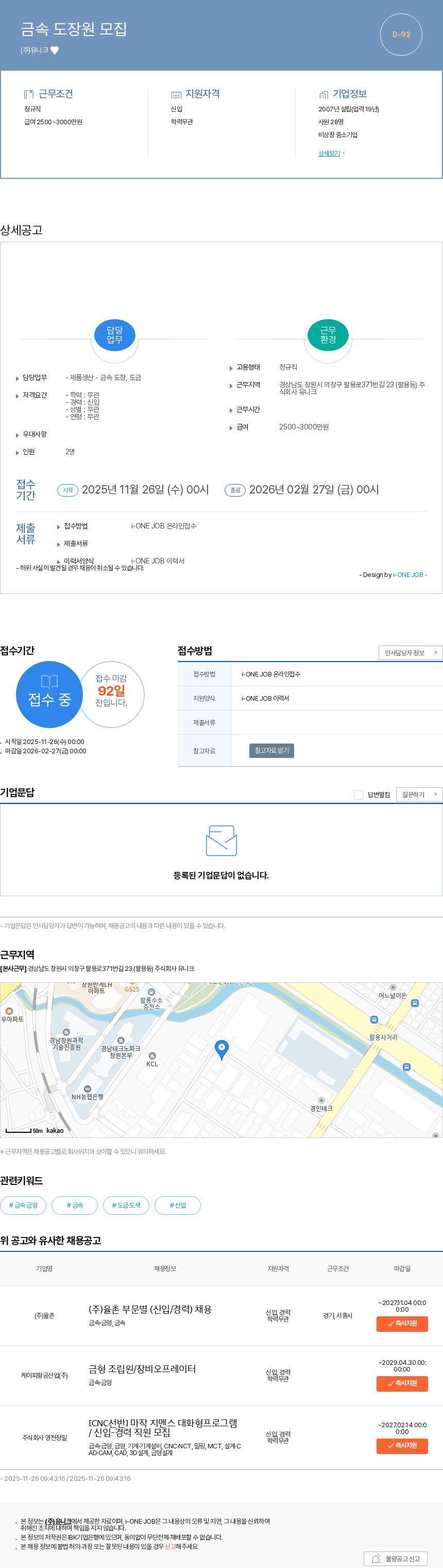Click the 경인테크 map marker
443x1568 pixels.
pos(321,1104)
